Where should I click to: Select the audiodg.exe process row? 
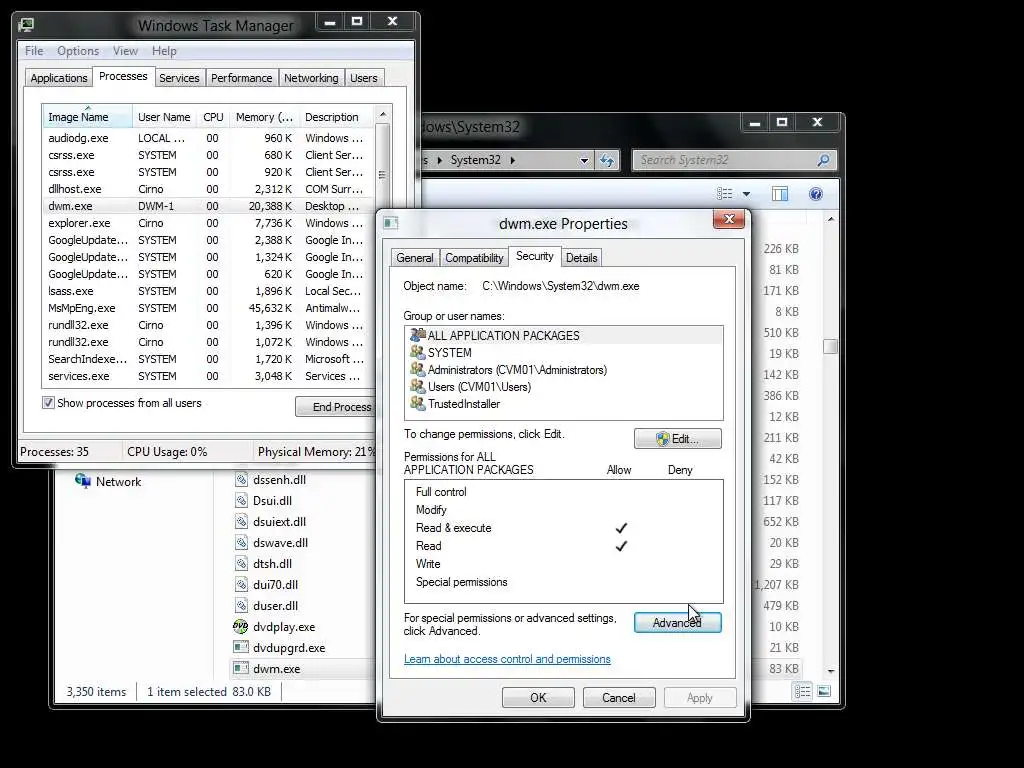pyautogui.click(x=208, y=138)
